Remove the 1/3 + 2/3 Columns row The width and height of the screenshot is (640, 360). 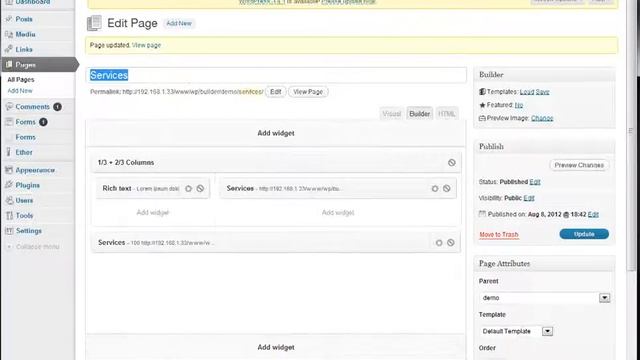click(x=451, y=162)
